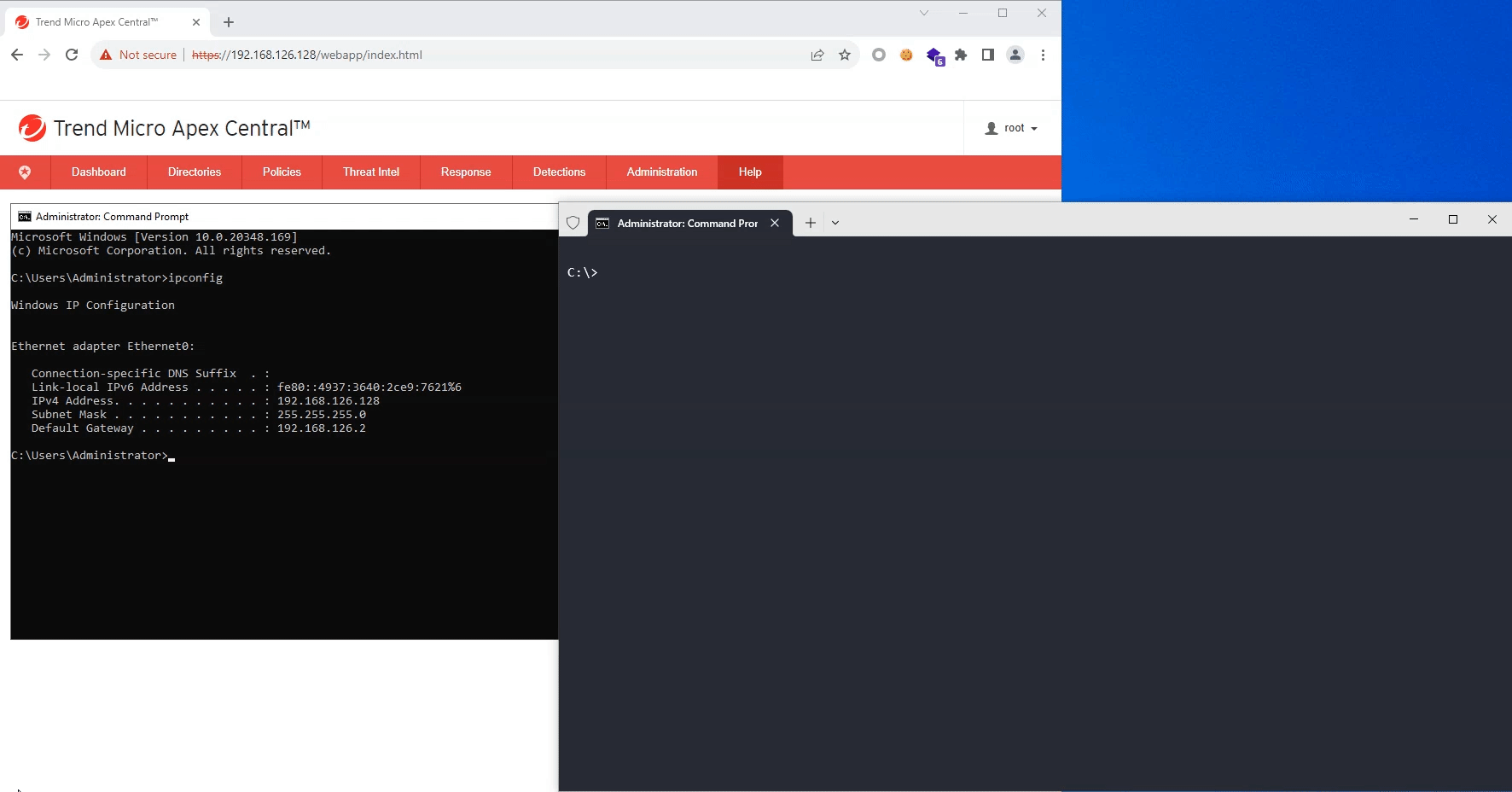
Task: Open the Chrome profile avatar
Action: 1015,55
